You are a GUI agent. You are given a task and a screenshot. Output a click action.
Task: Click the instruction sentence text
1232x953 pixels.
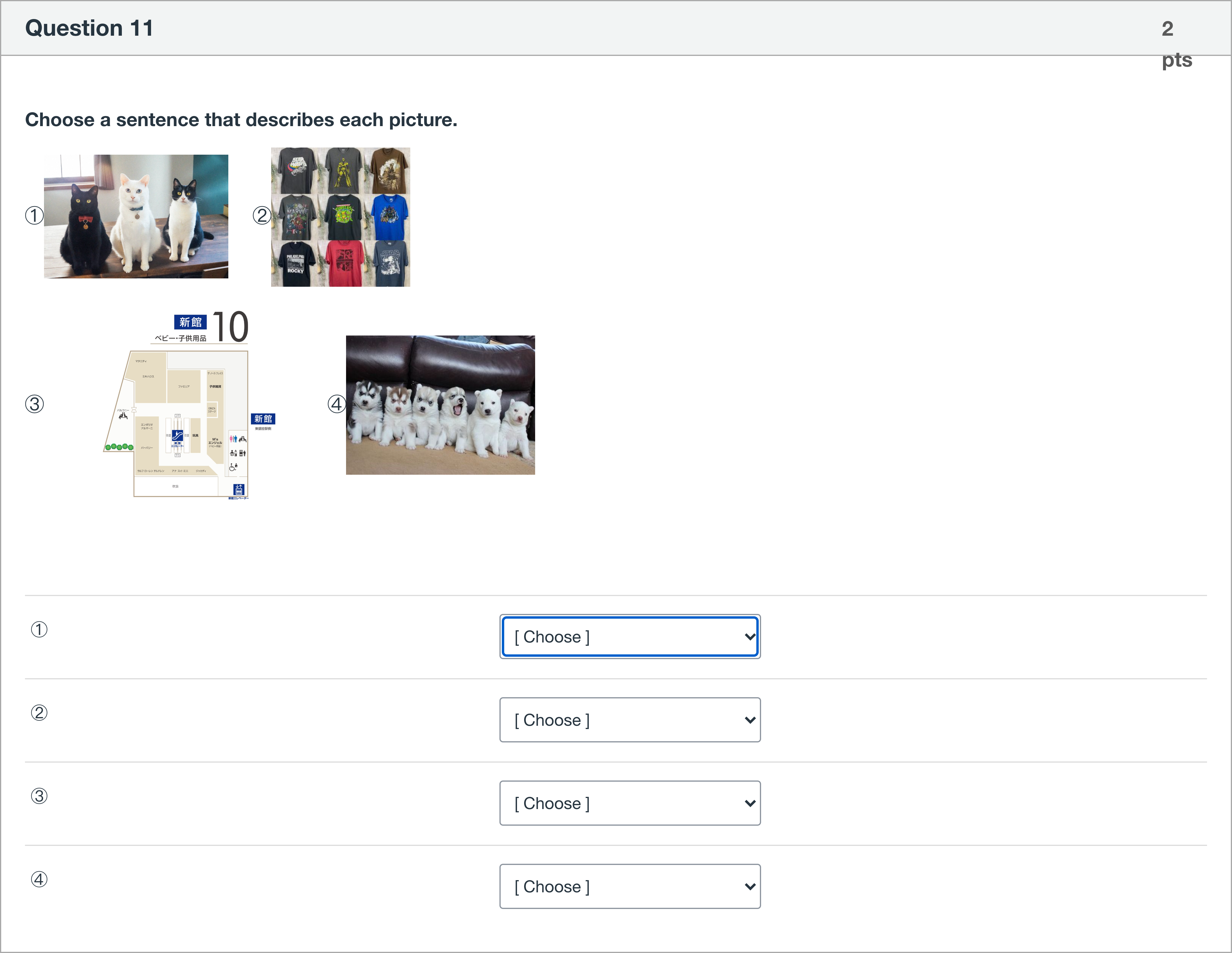[x=241, y=120]
